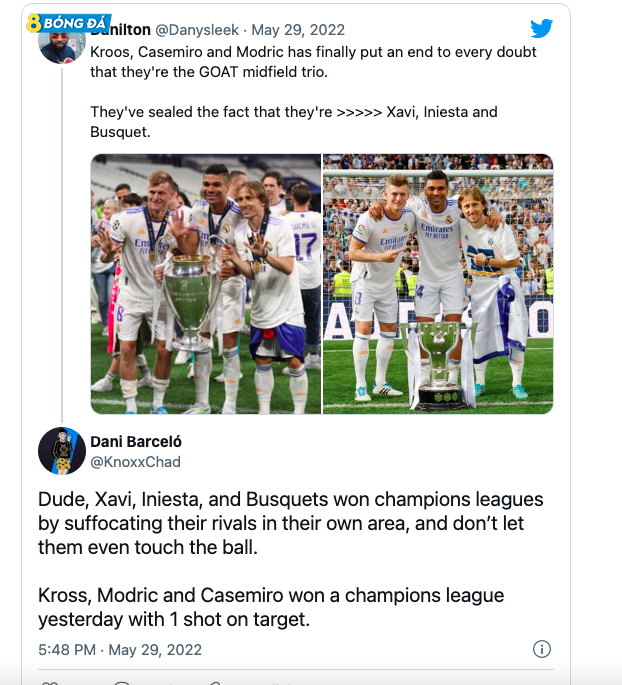Click the partially visible reply bubble icon
The width and height of the screenshot is (622, 685).
pos(122,682)
